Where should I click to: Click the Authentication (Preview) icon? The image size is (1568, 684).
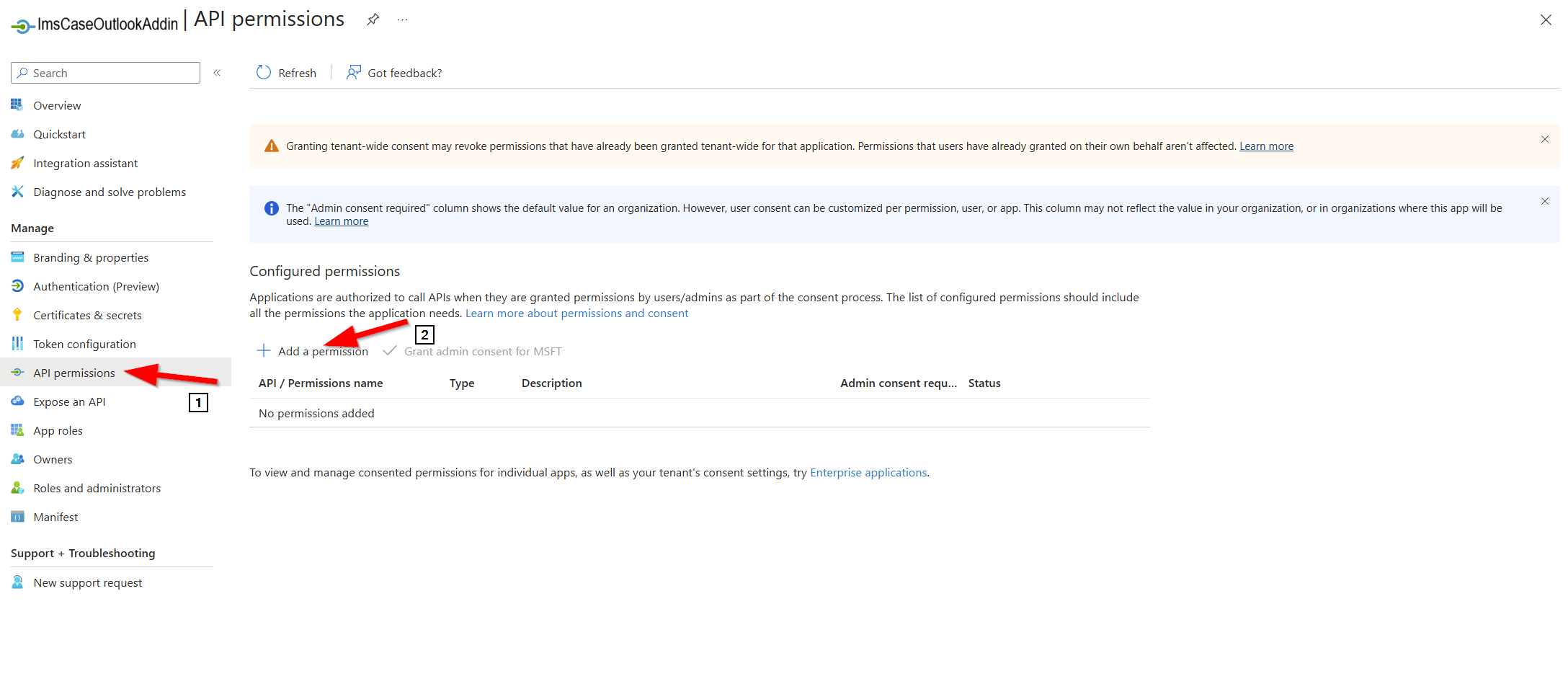17,286
